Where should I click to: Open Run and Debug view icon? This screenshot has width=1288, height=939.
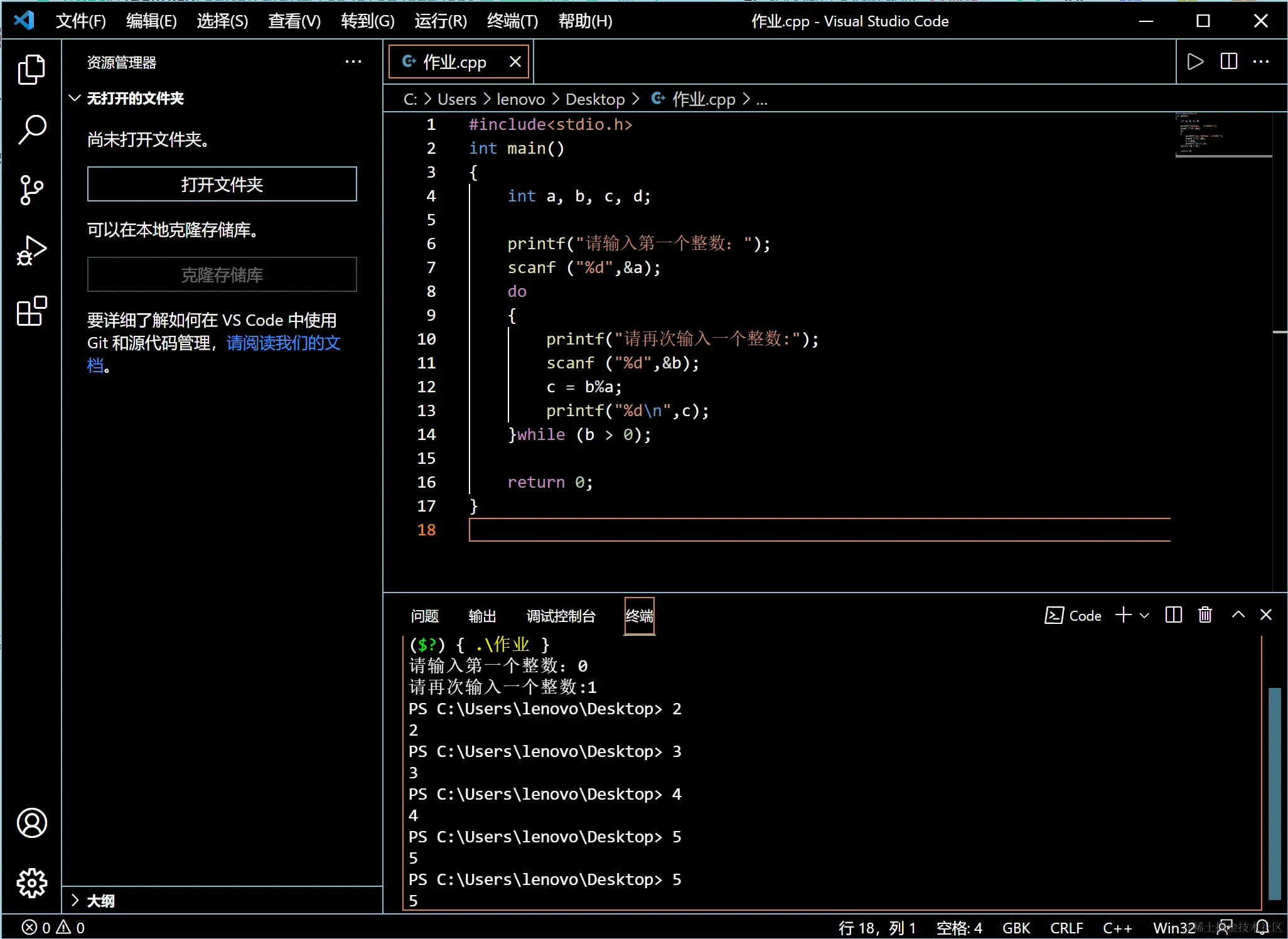(31, 250)
